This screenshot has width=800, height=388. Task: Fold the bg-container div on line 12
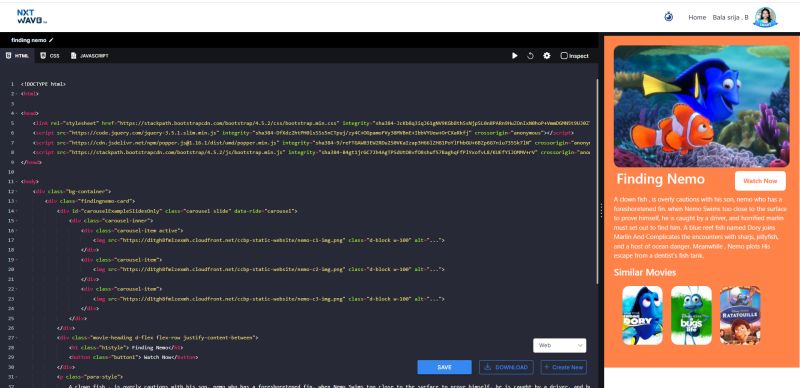(x=17, y=191)
